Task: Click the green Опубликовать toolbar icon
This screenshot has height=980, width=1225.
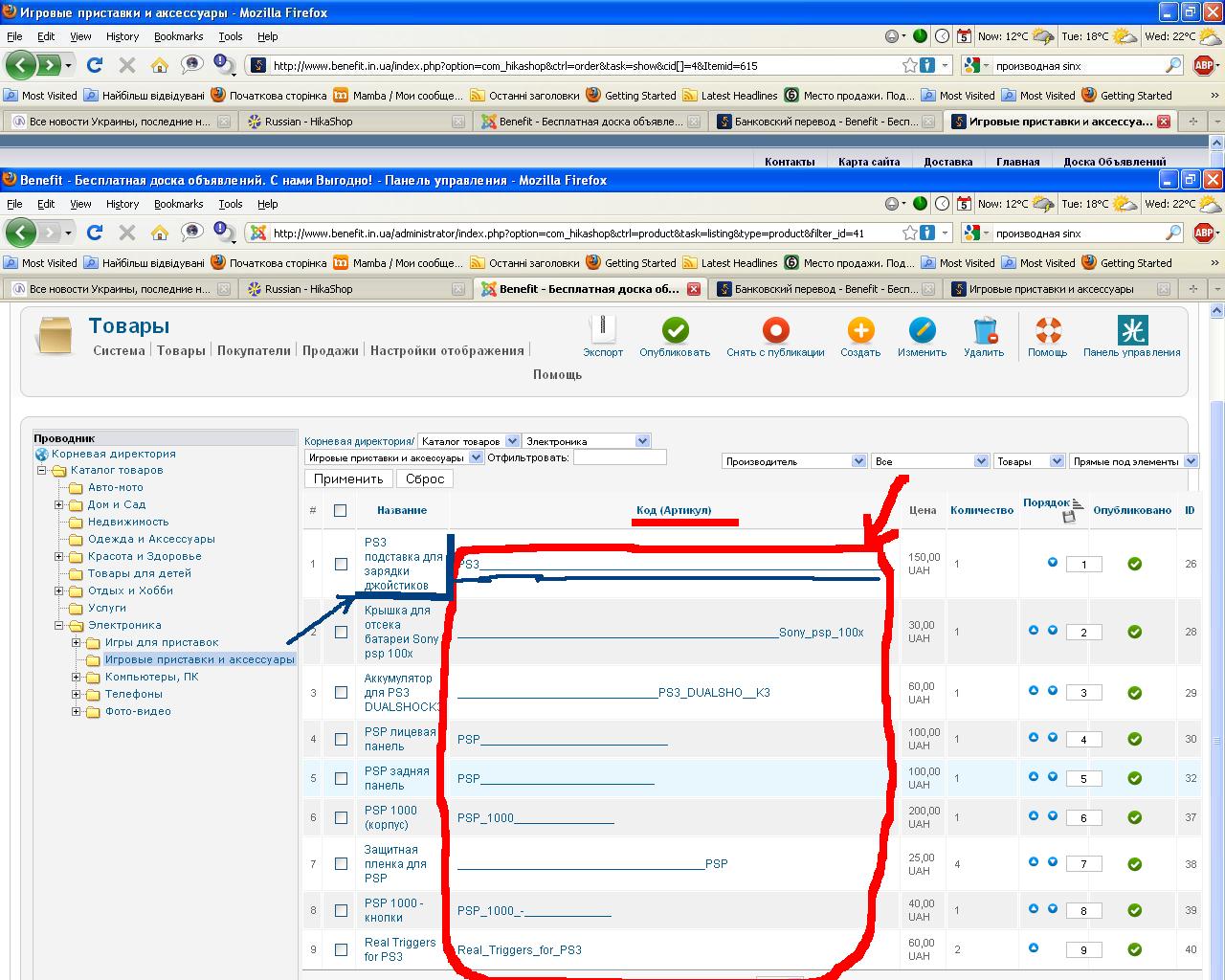Action: [675, 331]
